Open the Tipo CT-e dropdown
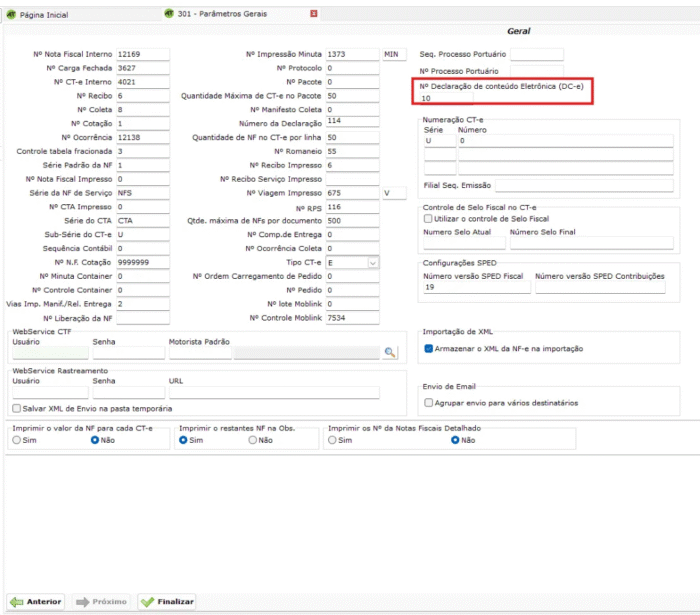 click(373, 262)
